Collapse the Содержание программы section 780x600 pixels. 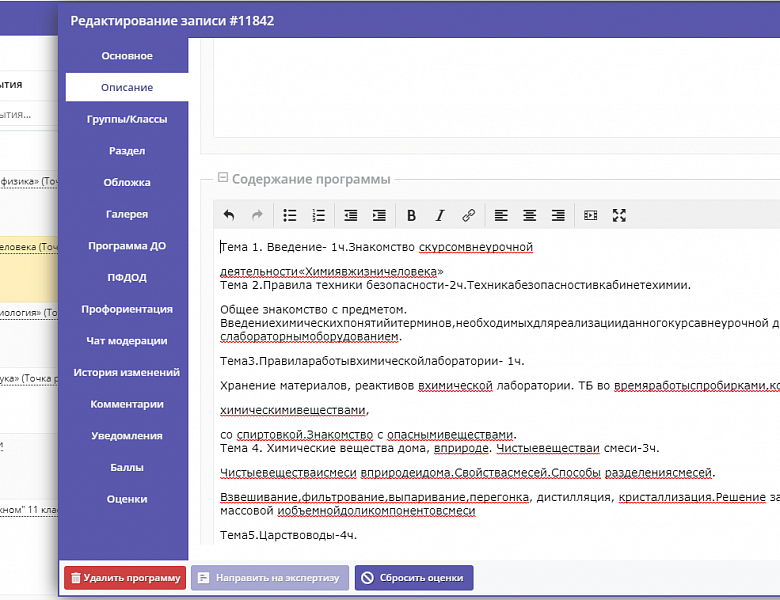point(223,178)
